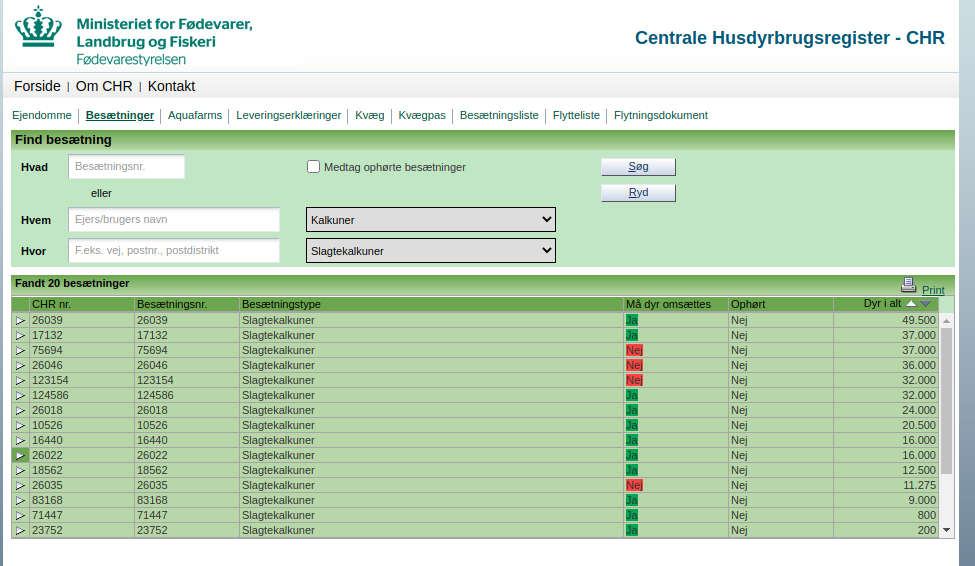Click the Ryd button
The height and width of the screenshot is (566, 975).
[638, 193]
